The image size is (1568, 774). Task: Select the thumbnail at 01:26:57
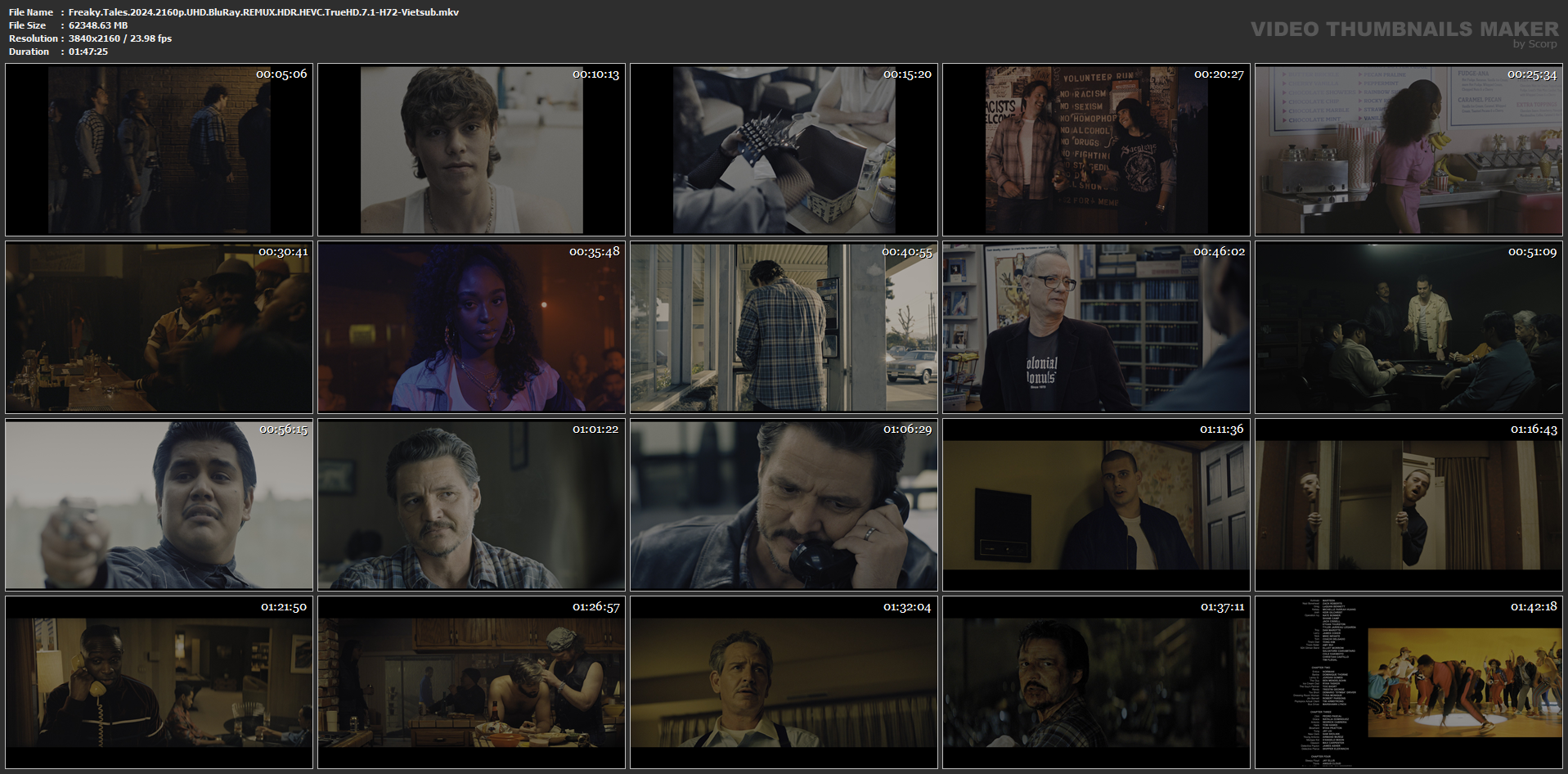pyautogui.click(x=472, y=682)
